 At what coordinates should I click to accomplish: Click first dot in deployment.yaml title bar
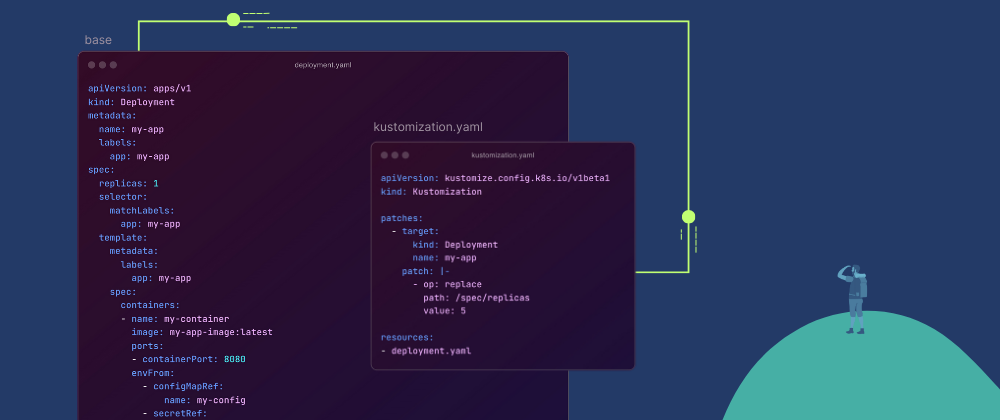click(x=91, y=65)
